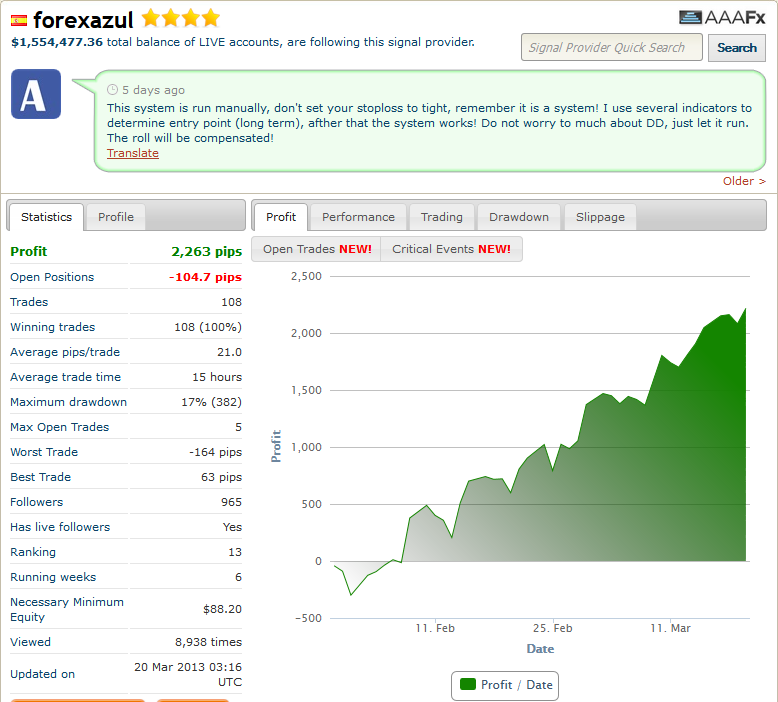Image resolution: width=778 pixels, height=702 pixels.
Task: Click the clock icon beside 5 days ago
Action: pos(113,90)
